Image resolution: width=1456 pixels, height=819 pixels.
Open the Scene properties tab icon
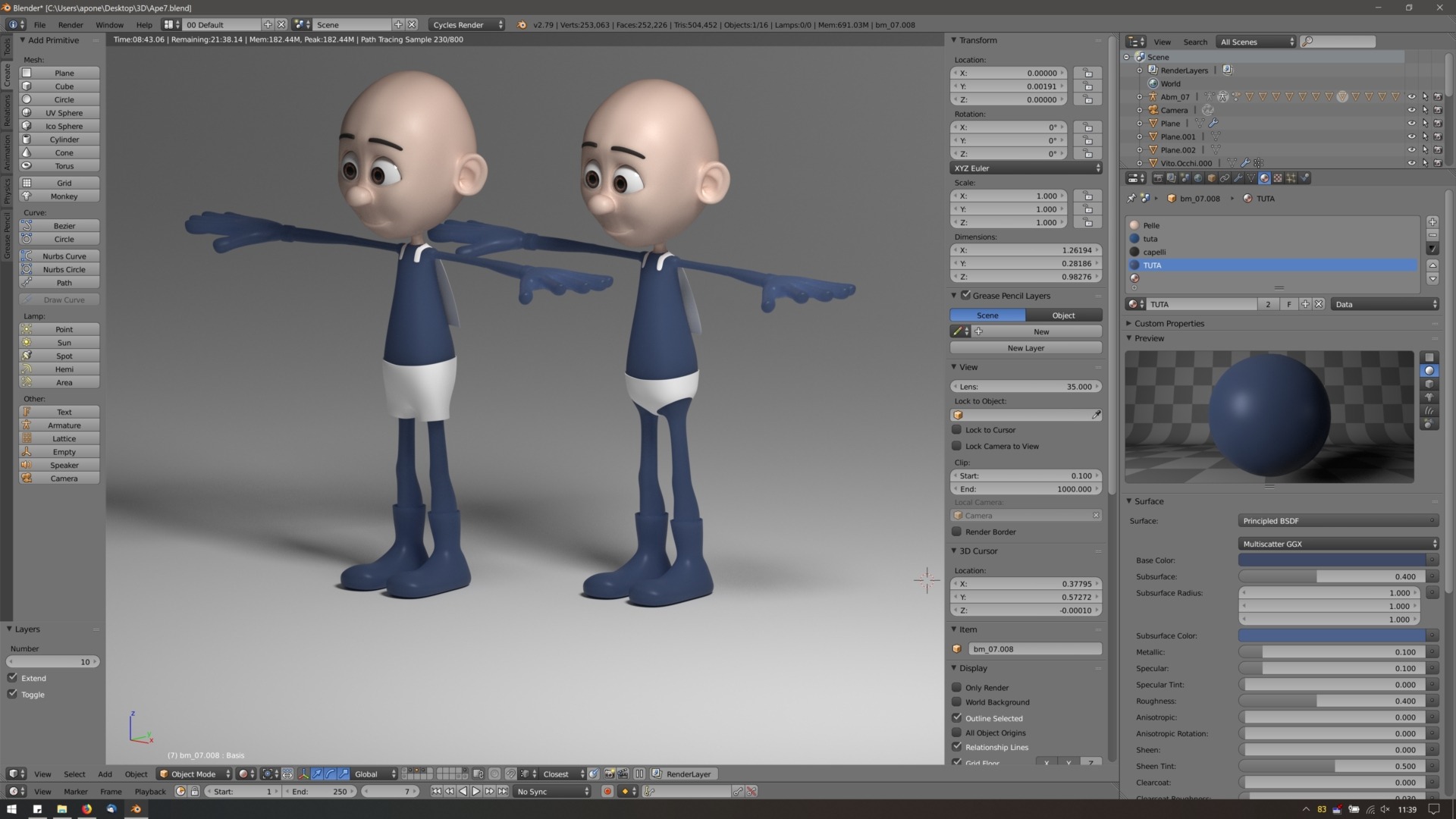pos(1185,178)
